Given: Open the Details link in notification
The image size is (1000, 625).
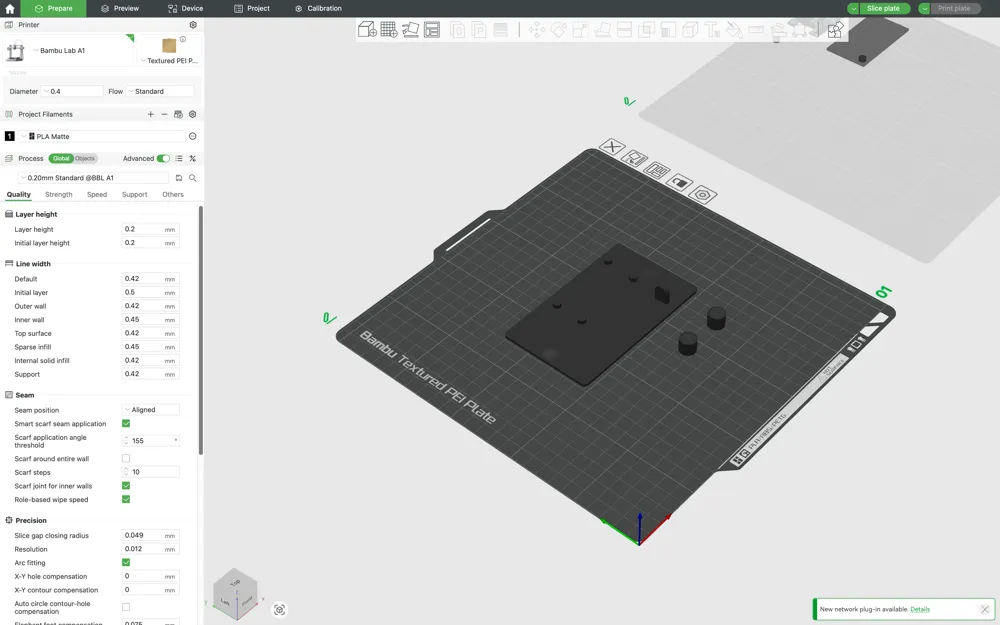Looking at the screenshot, I should [920, 609].
